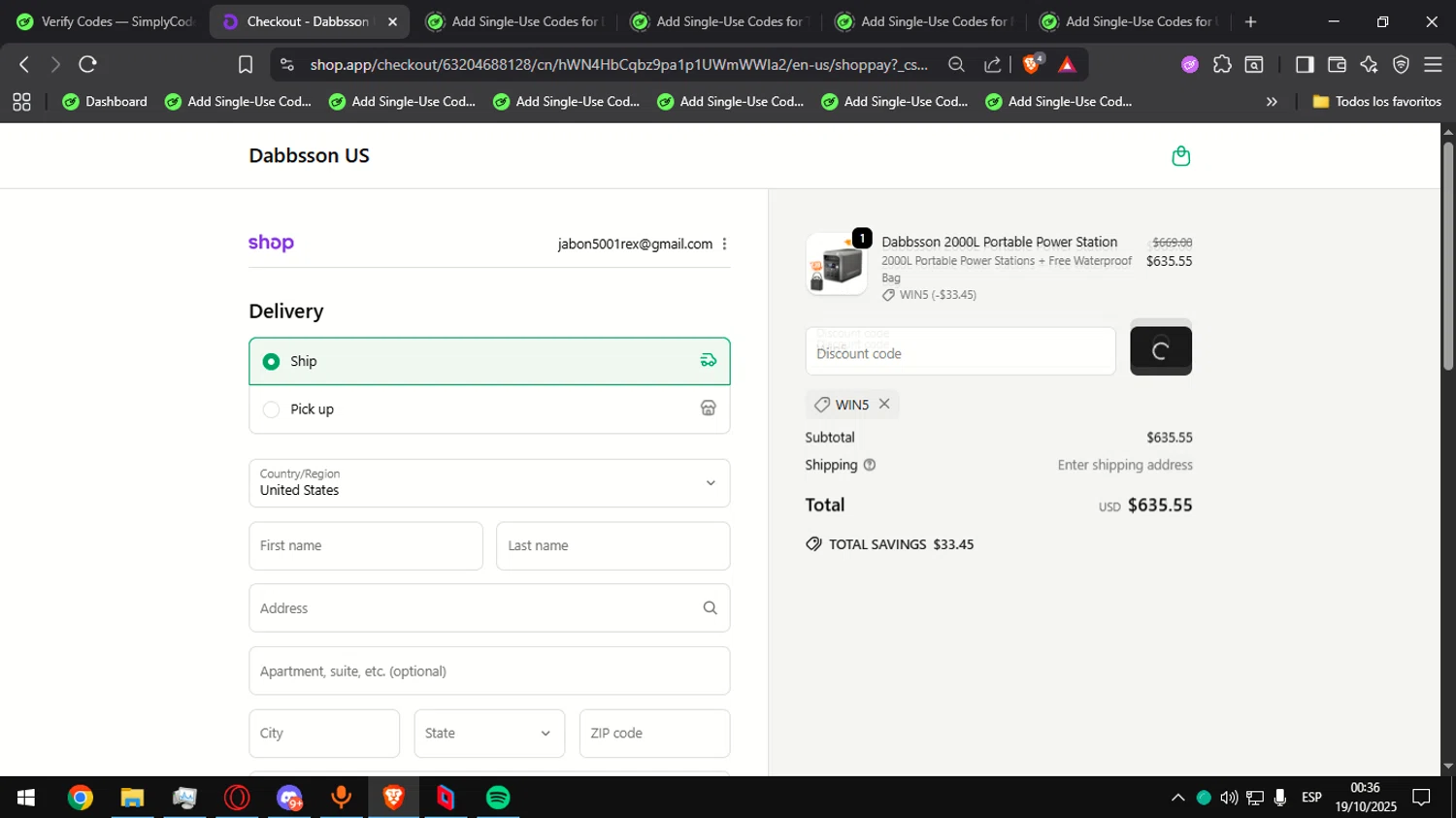Go back in browser history
Screen dimensions: 1456x818
[x=24, y=64]
